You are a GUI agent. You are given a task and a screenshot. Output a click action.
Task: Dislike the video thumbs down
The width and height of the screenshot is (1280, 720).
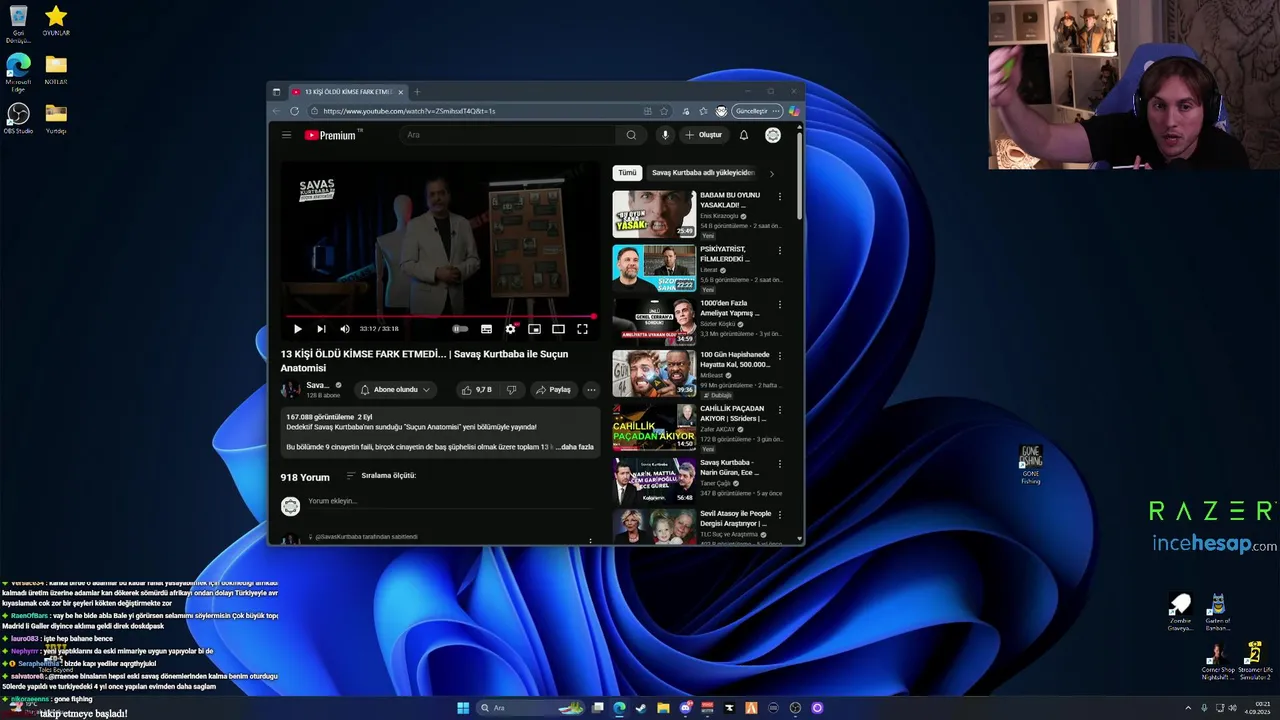click(511, 390)
